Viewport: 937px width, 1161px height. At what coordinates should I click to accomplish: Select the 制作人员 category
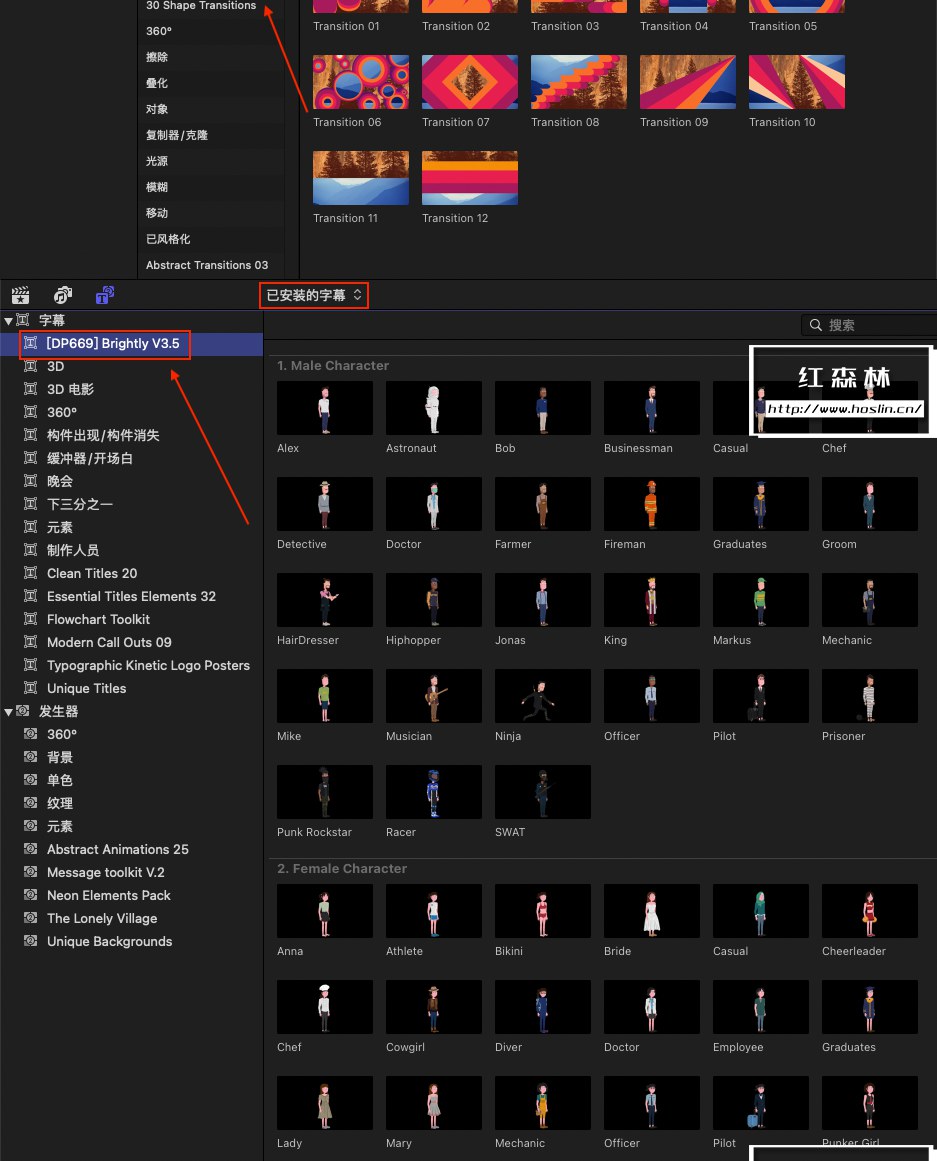pos(131,550)
